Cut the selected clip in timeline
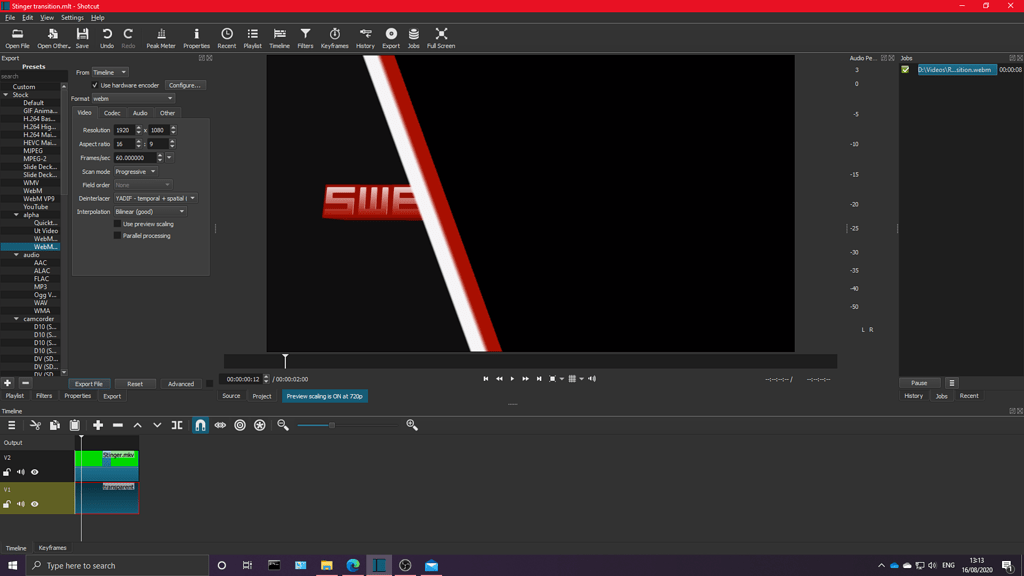 click(x=35, y=425)
